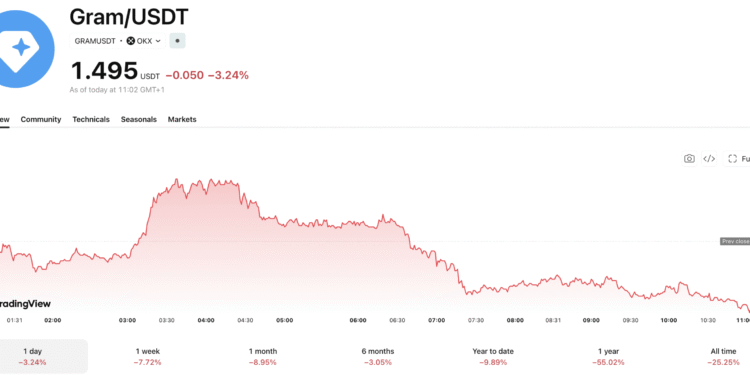The image size is (750, 375).
Task: Select the 1 week performance range
Action: [148, 357]
